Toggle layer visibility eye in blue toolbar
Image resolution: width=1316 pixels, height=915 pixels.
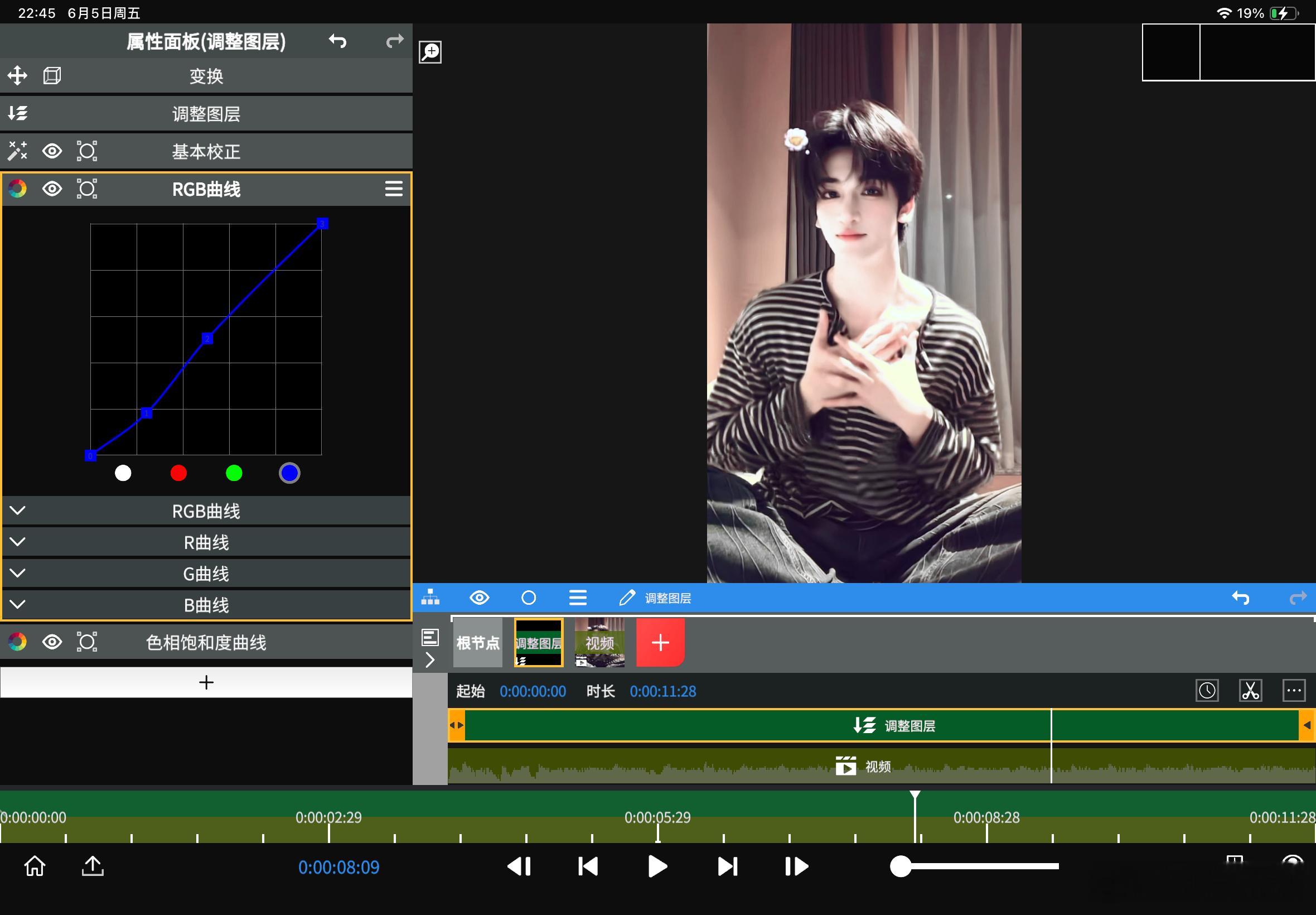click(x=479, y=598)
